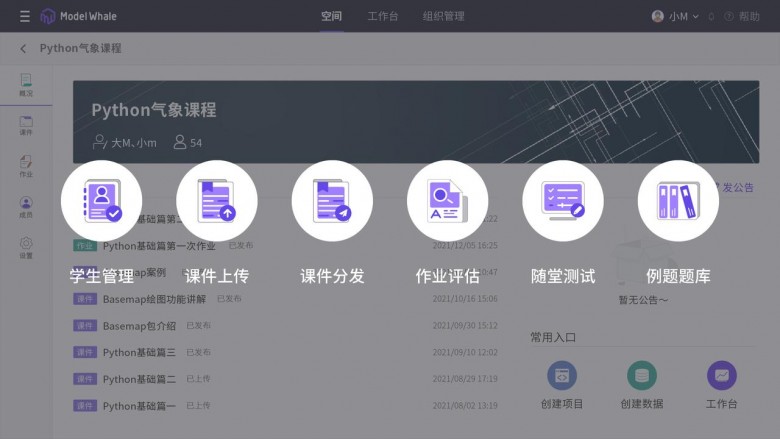Click the 工作台 shortcut icon

(721, 375)
